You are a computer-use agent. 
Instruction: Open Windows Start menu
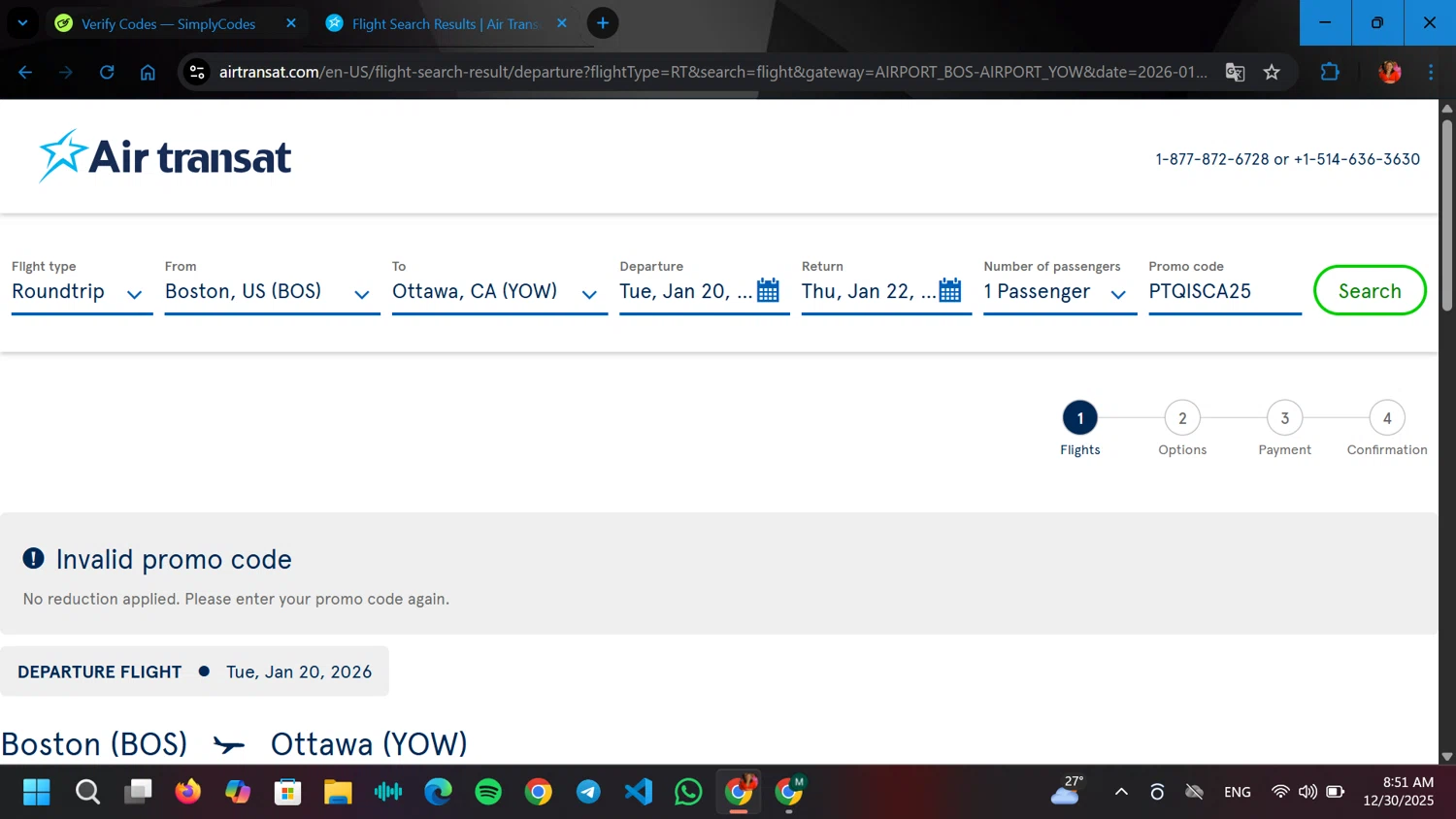(x=37, y=792)
